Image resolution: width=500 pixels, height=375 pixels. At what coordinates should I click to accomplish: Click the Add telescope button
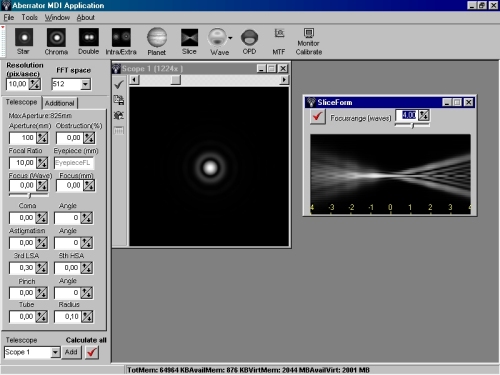(71, 352)
